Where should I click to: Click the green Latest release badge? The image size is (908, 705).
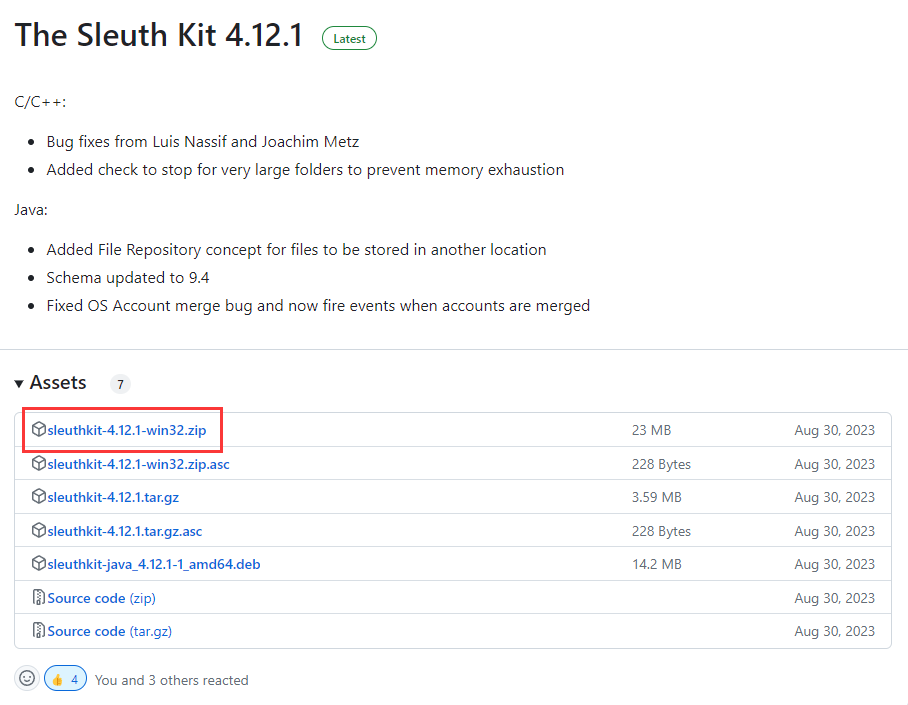(349, 39)
